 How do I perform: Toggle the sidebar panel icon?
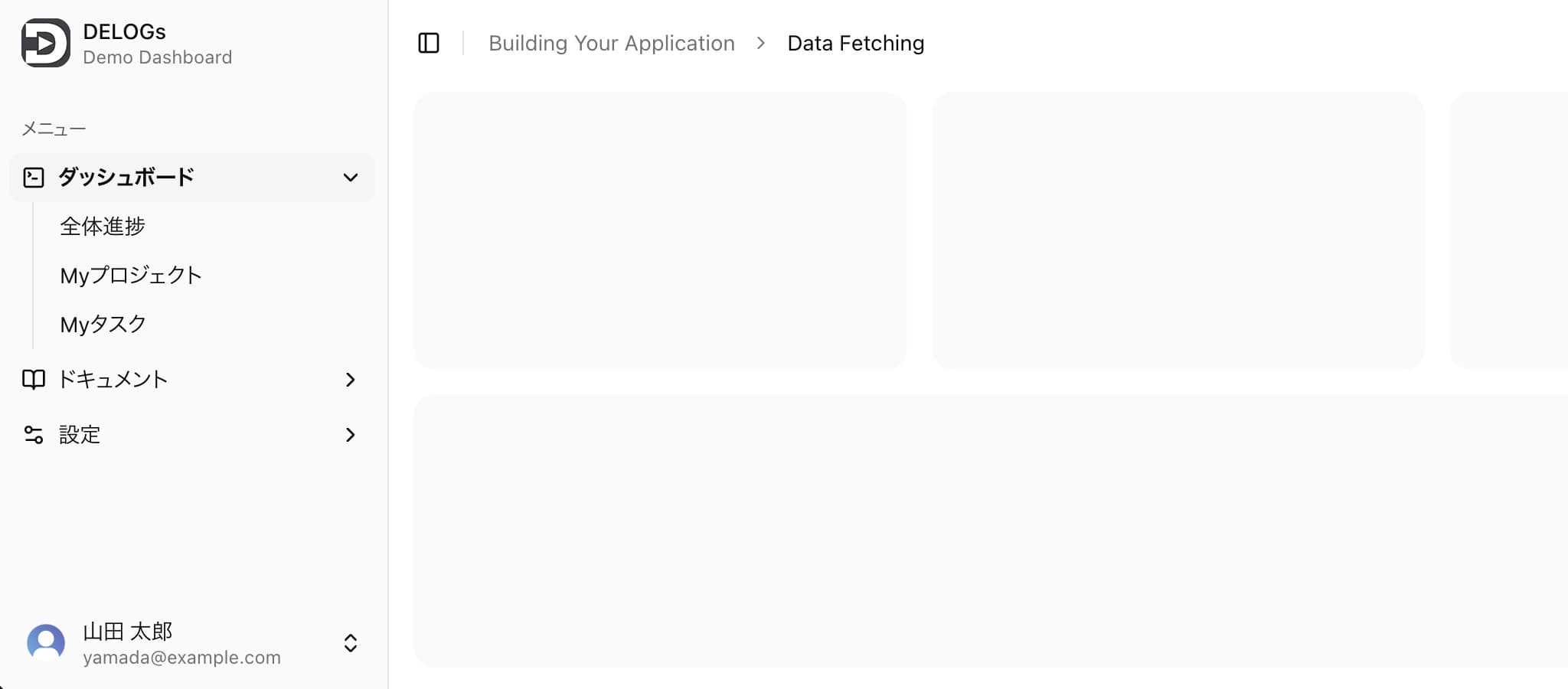429,43
